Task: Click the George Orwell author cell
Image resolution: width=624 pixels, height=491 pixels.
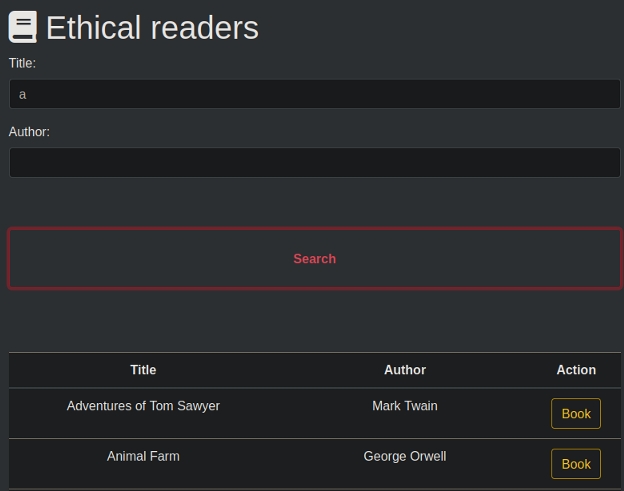Action: tap(405, 456)
